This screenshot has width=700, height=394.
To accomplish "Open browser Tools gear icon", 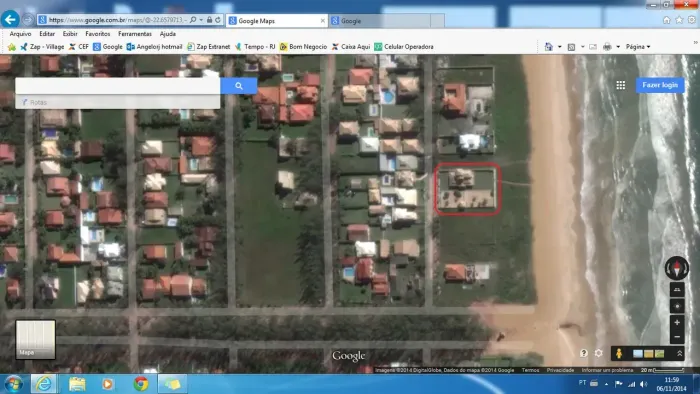I will point(692,20).
